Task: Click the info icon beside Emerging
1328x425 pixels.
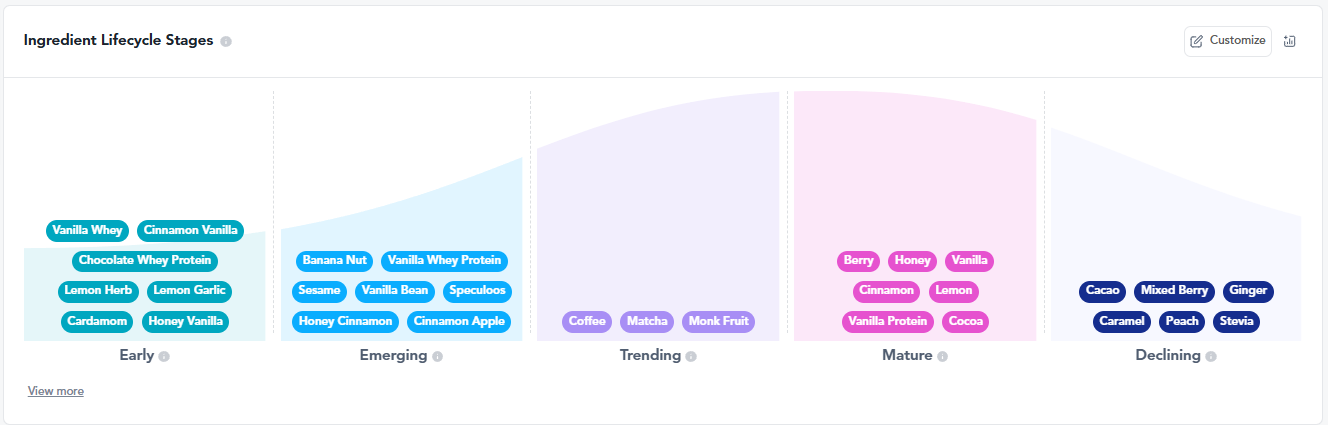Action: (437, 356)
